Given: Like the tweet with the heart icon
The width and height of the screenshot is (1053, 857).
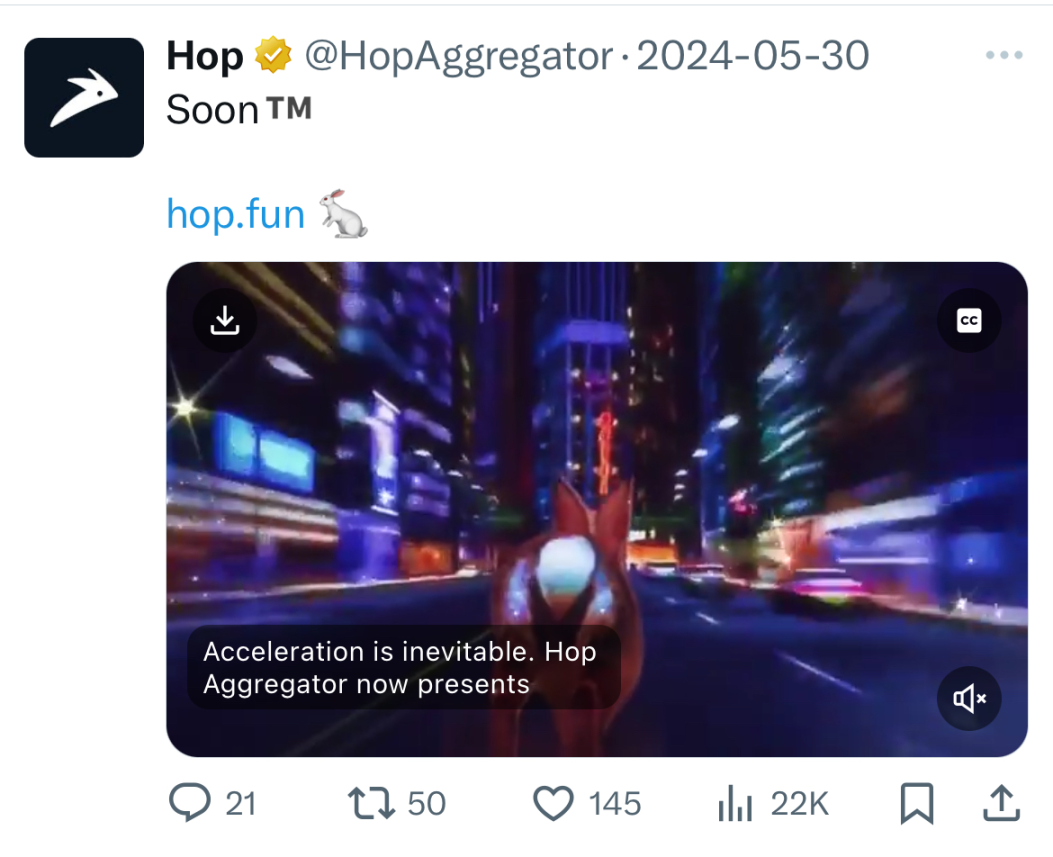Looking at the screenshot, I should tap(552, 803).
